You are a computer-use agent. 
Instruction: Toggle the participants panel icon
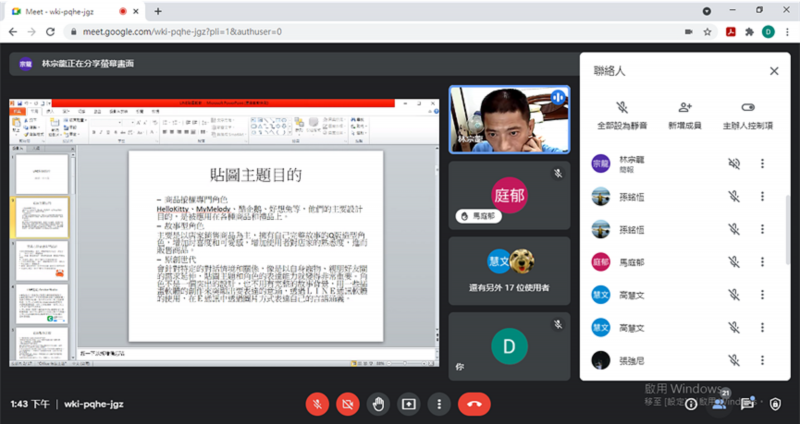pyautogui.click(x=719, y=403)
